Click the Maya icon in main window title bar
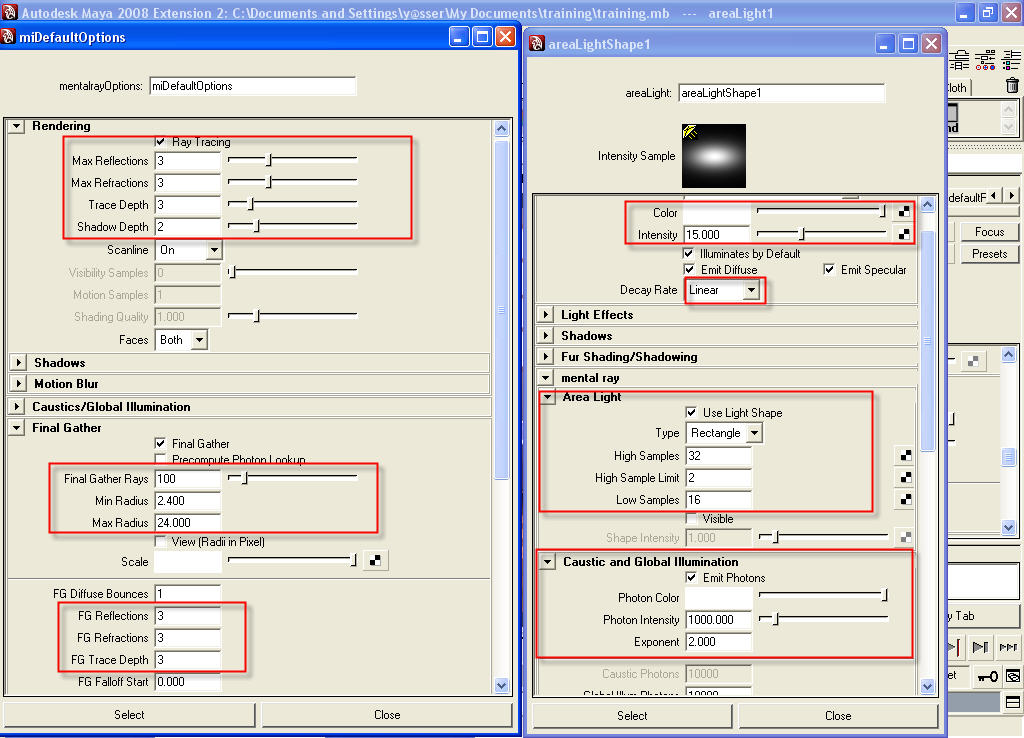This screenshot has width=1024, height=738. 10,11
